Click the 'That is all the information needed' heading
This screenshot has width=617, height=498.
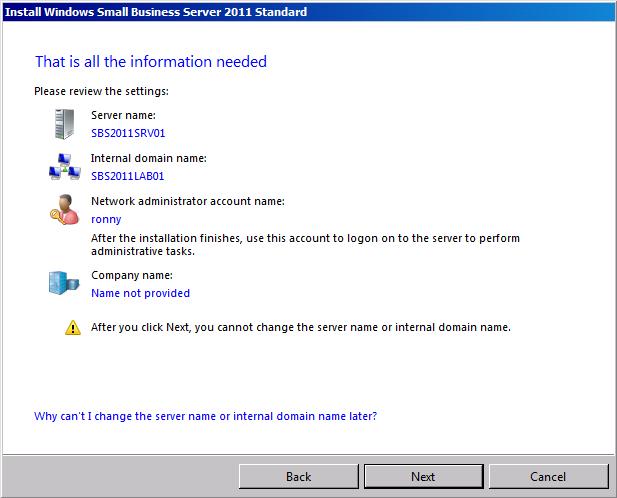point(151,62)
